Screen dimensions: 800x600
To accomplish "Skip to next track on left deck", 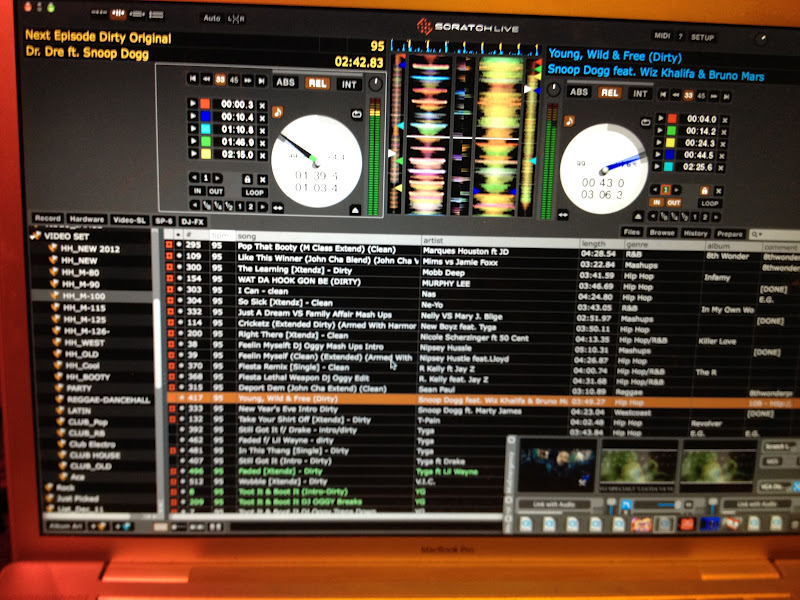I will (x=261, y=81).
